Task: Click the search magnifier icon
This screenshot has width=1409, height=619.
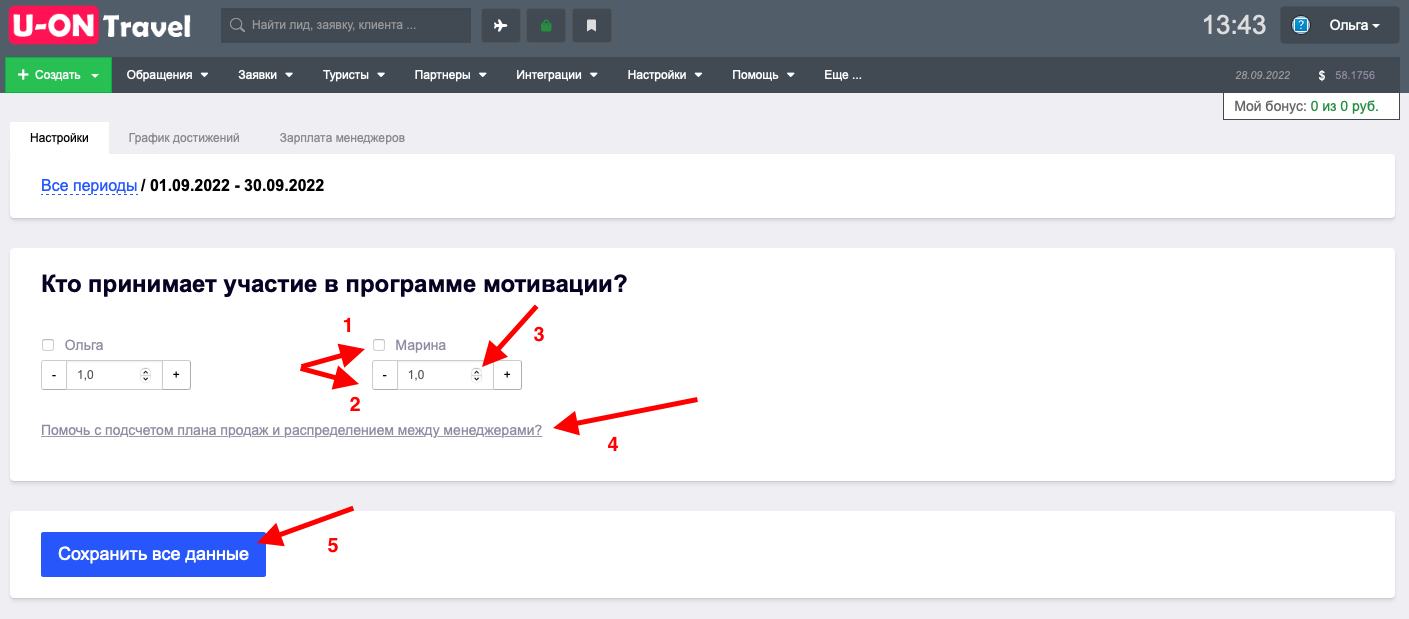Action: [x=238, y=26]
